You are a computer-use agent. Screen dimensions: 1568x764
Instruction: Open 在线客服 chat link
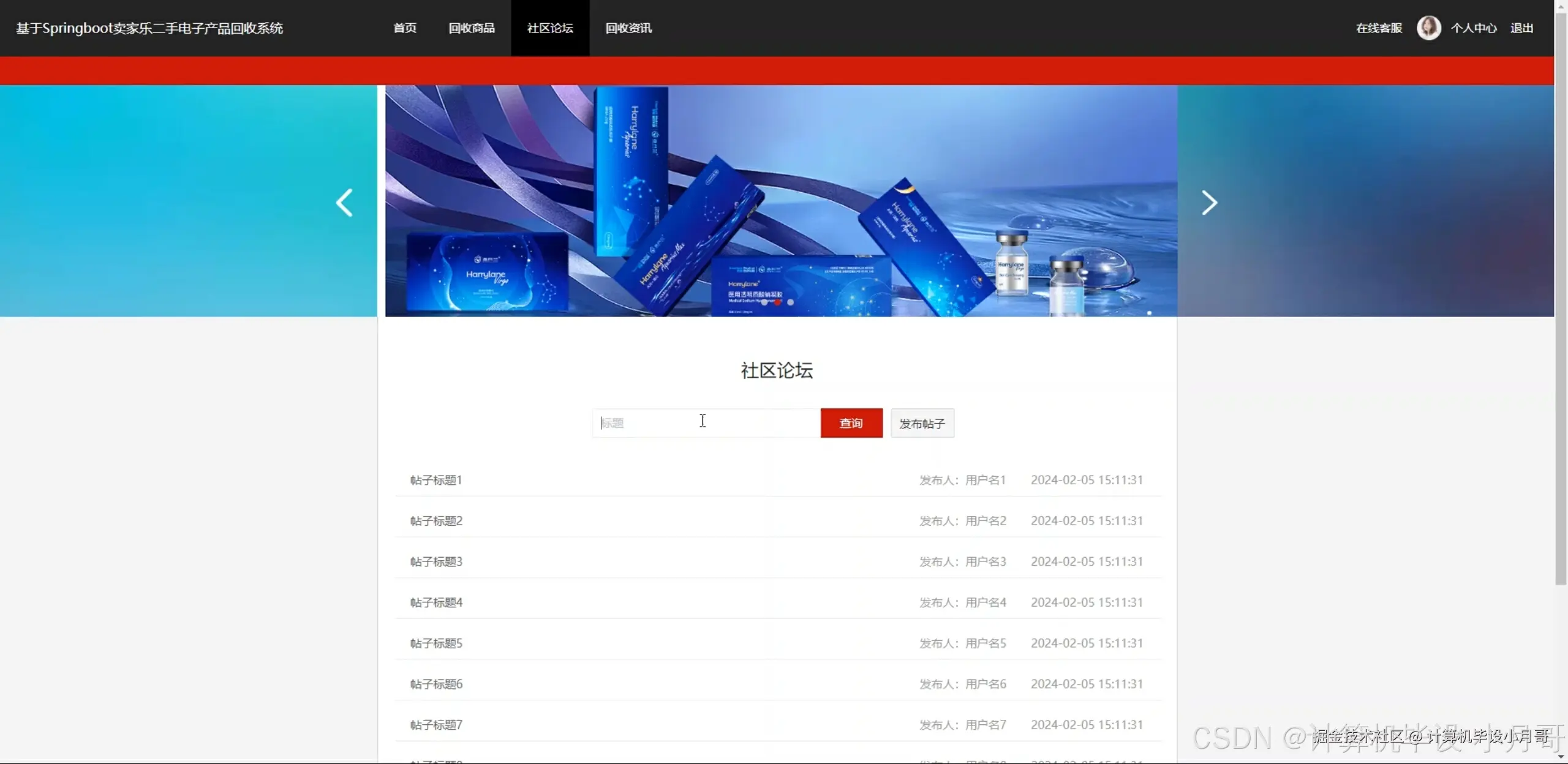tap(1379, 28)
